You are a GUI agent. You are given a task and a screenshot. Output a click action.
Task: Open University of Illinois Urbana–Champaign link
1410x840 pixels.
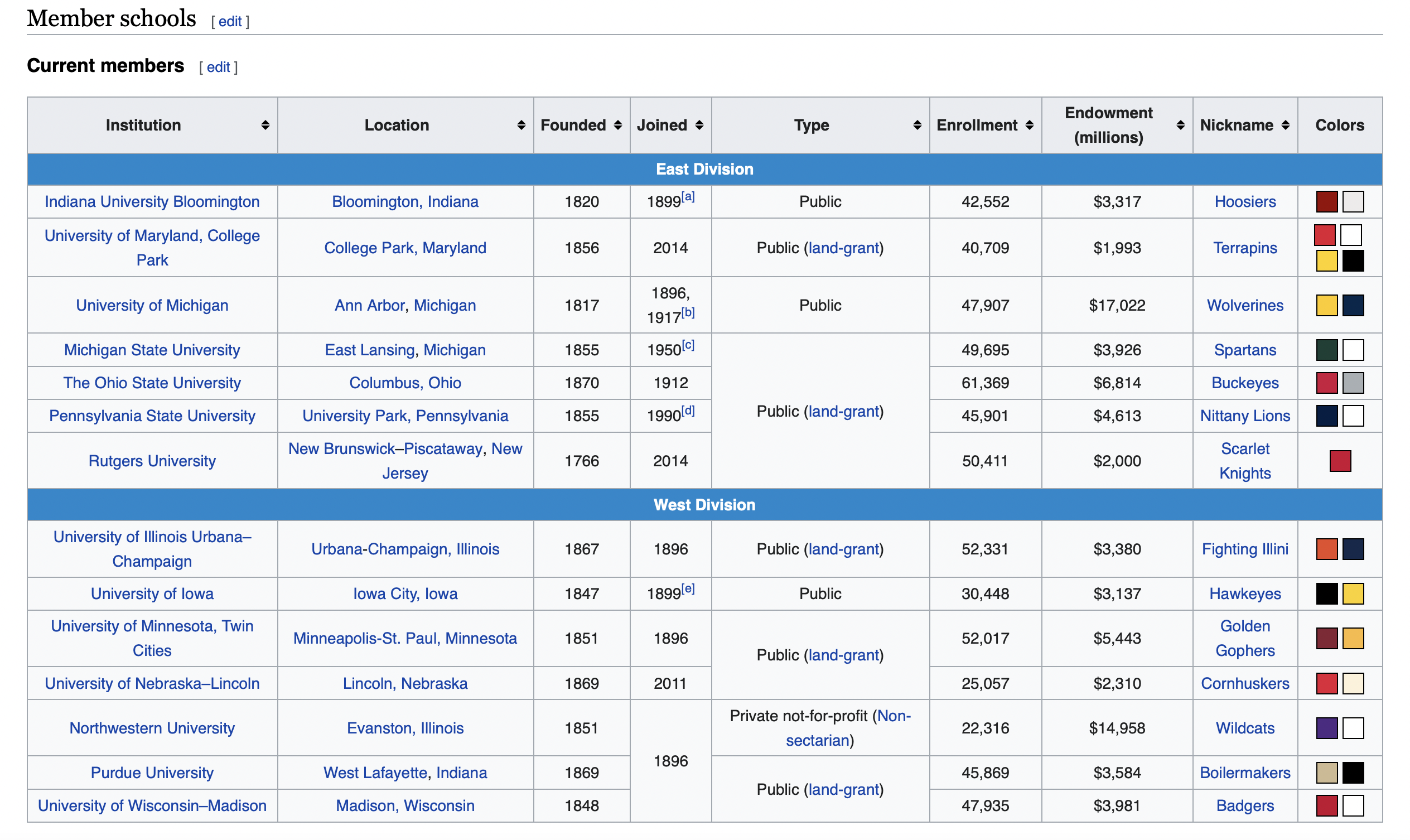tap(152, 549)
